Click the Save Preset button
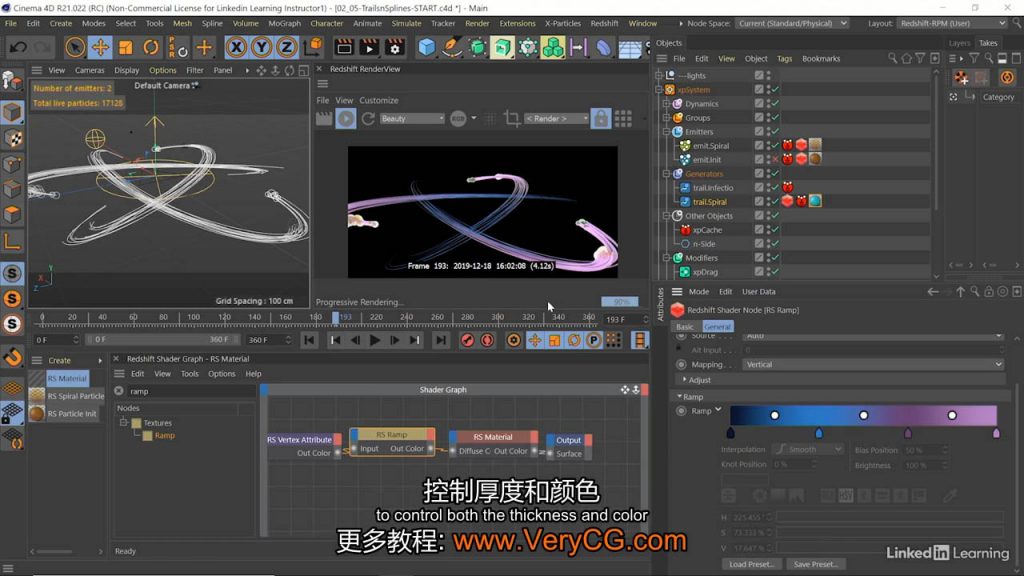1024x576 pixels. point(816,564)
